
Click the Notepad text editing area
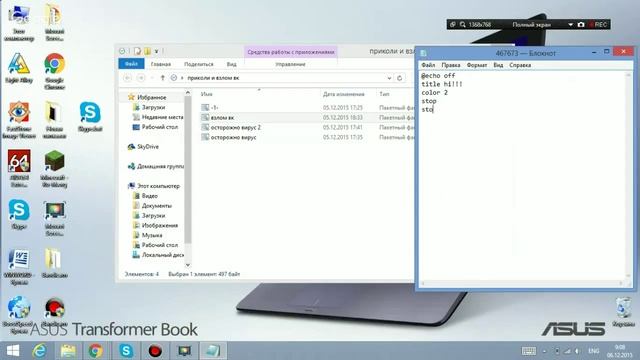click(x=523, y=176)
